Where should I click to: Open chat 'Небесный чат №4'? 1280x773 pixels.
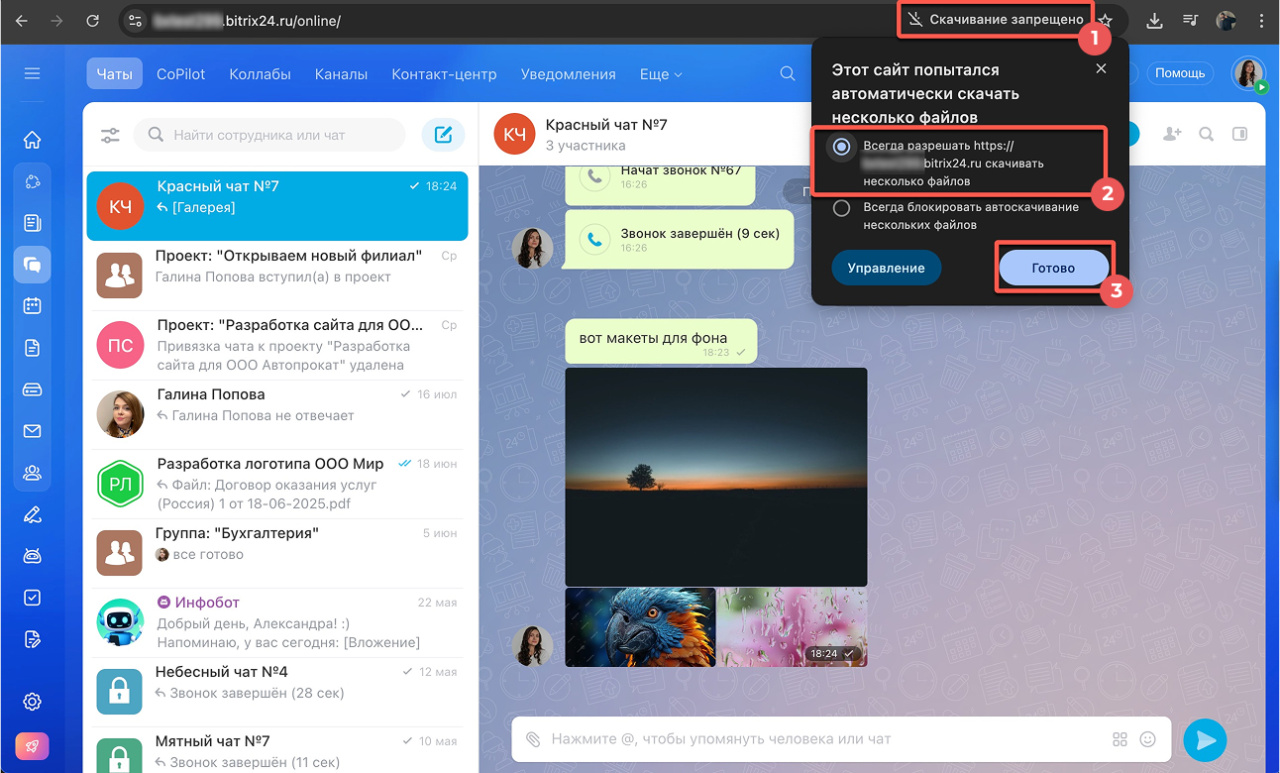[277, 692]
